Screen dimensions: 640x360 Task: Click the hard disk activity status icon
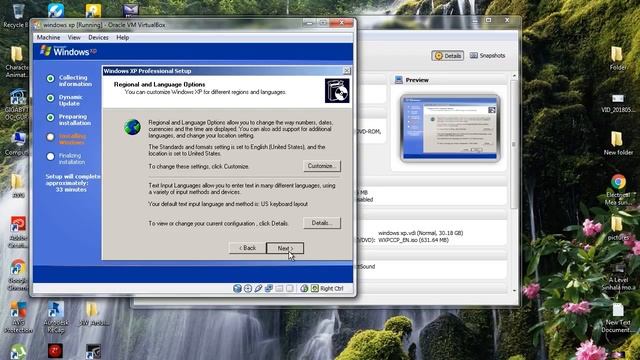pos(237,289)
